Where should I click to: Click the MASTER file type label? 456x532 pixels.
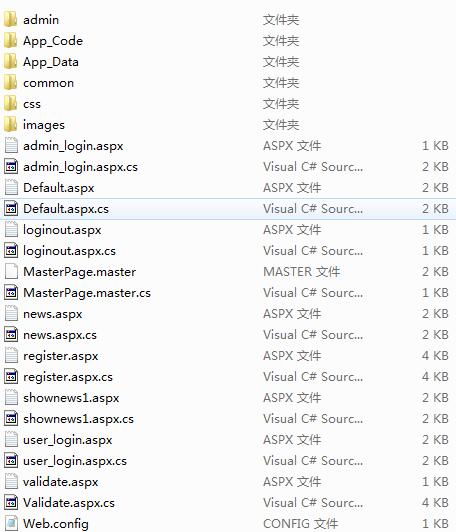click(x=302, y=272)
